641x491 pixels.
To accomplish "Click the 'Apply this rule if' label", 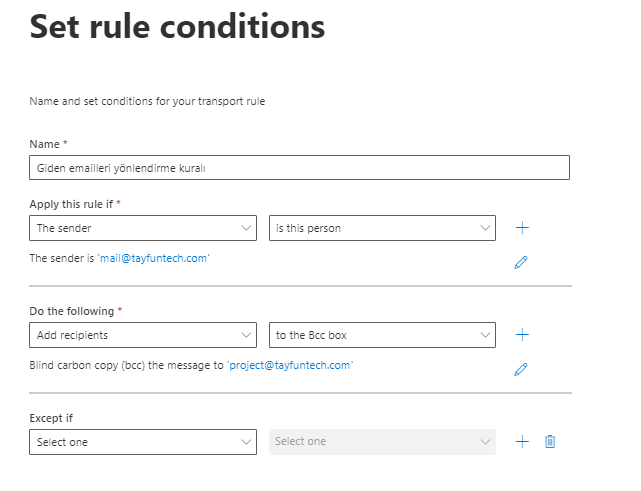I will click(x=72, y=203).
